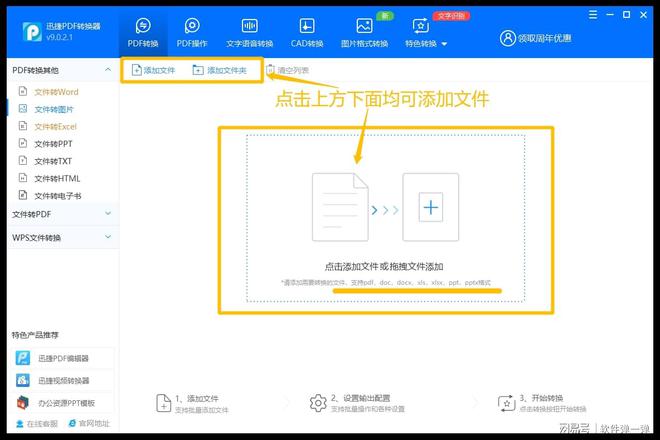Image resolution: width=660 pixels, height=440 pixels.
Task: Click the 2、设置输出配置 step label
Action: tap(361, 398)
